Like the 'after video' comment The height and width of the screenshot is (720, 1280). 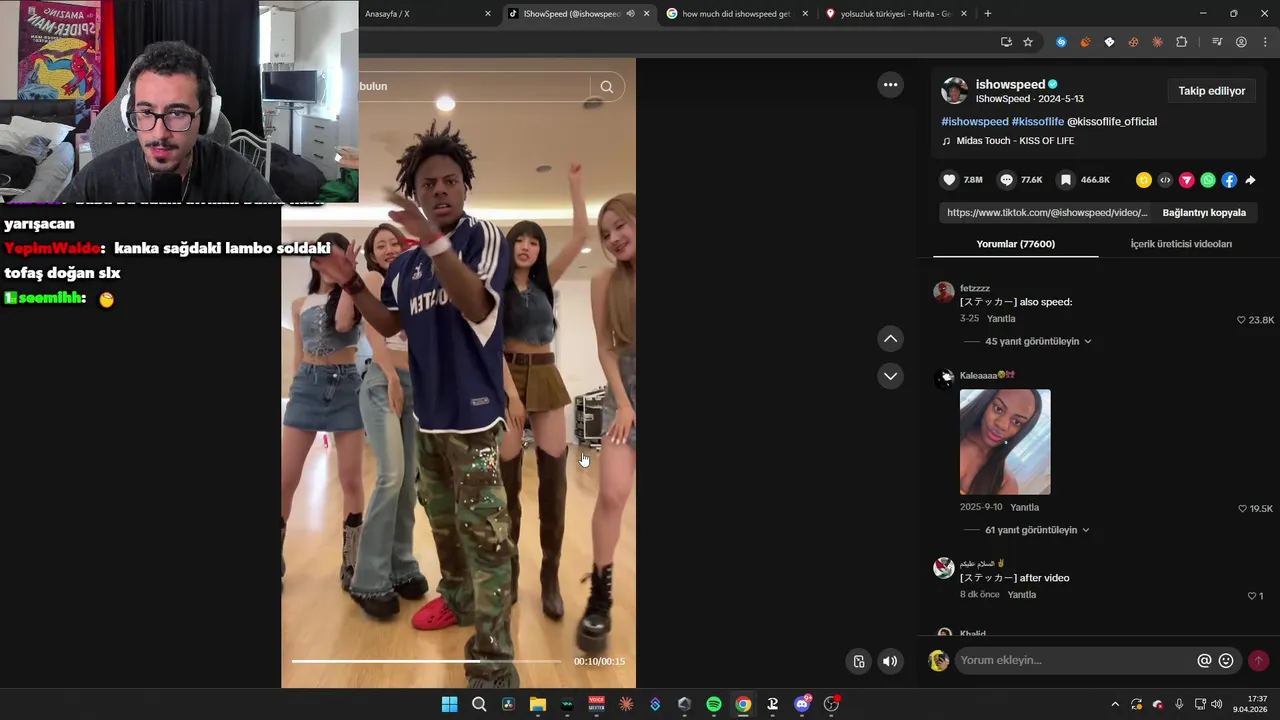pos(1251,596)
